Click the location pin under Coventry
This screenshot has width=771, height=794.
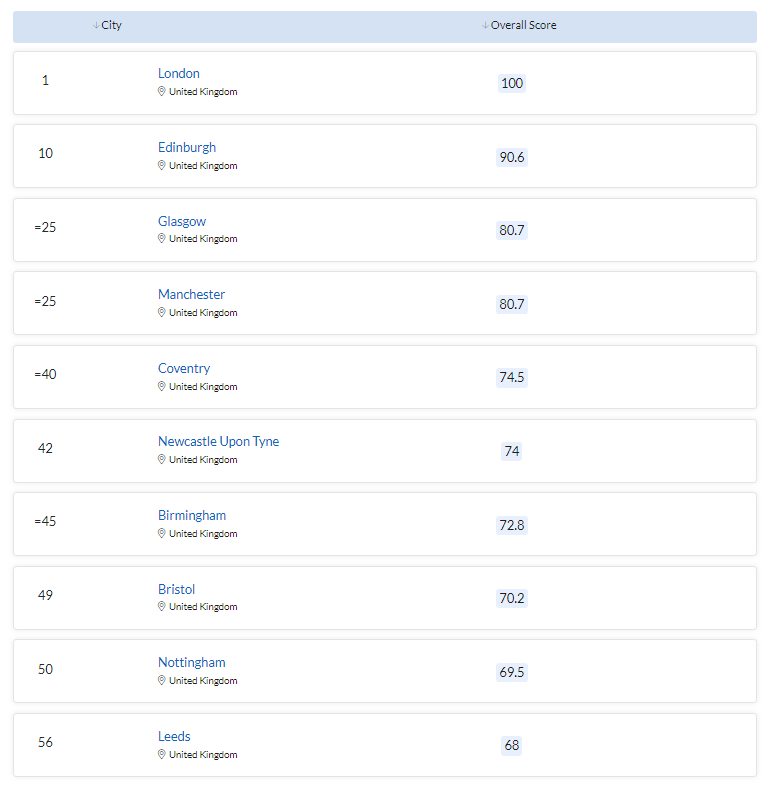161,386
